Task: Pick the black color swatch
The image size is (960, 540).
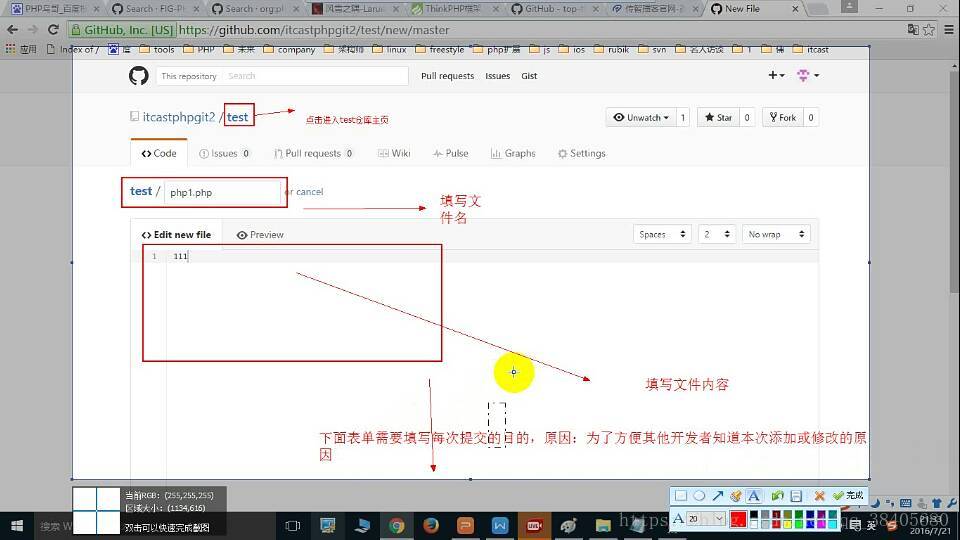Action: 754,514
